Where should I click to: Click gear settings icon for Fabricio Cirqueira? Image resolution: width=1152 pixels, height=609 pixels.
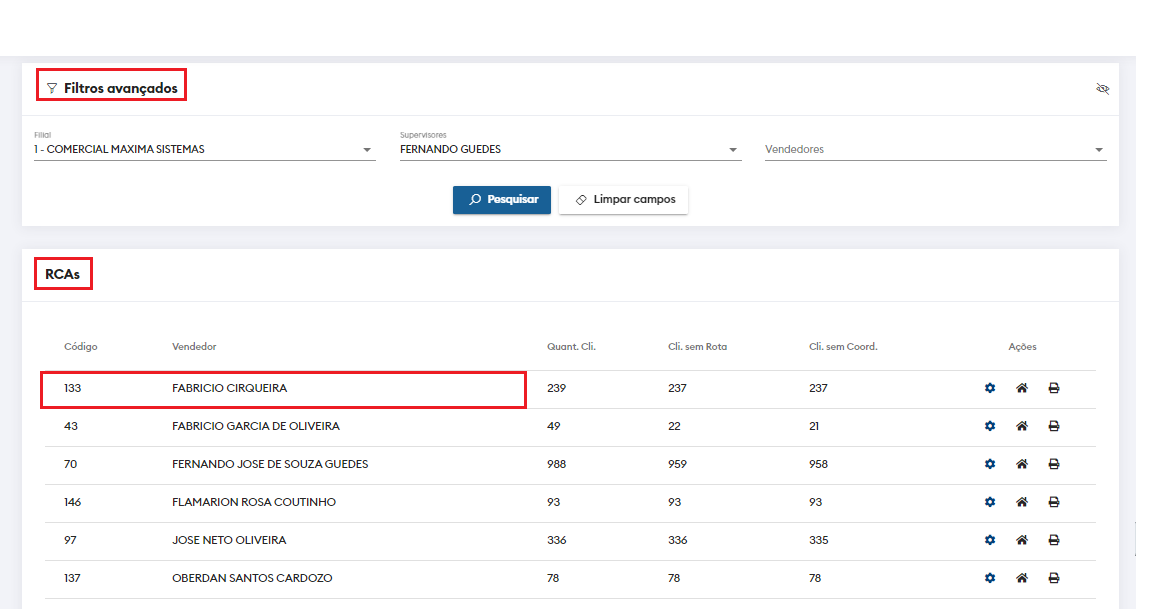(990, 388)
